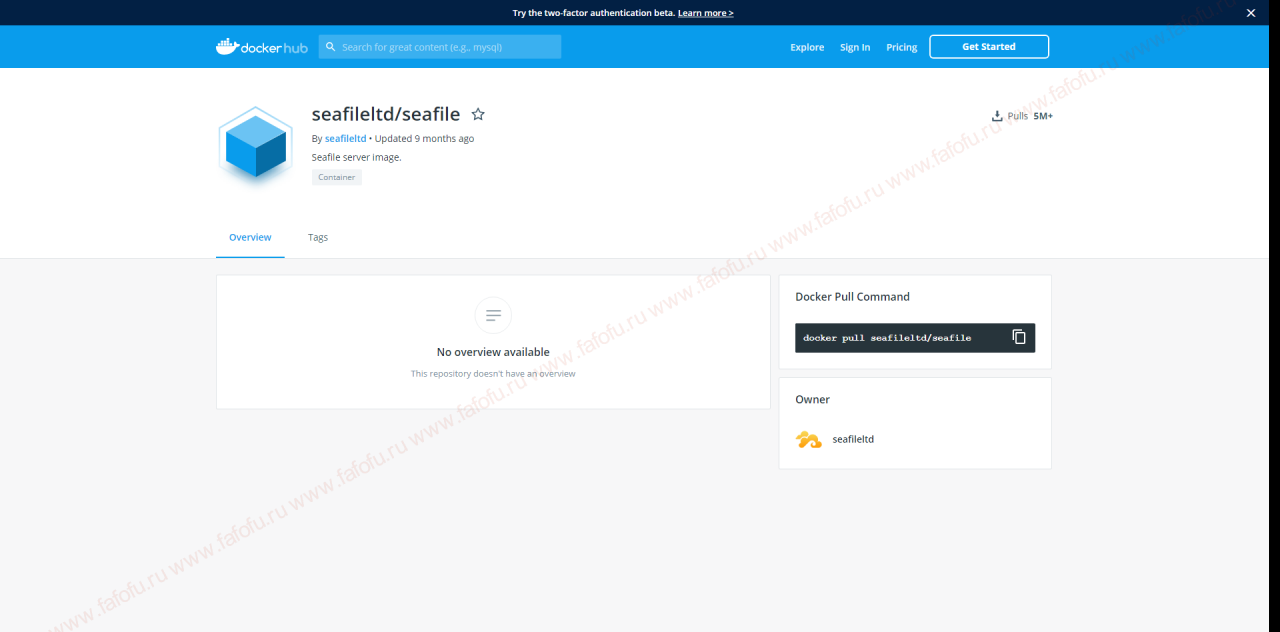Screen dimensions: 1280x632
Task: Follow the Learn more link
Action: [705, 13]
